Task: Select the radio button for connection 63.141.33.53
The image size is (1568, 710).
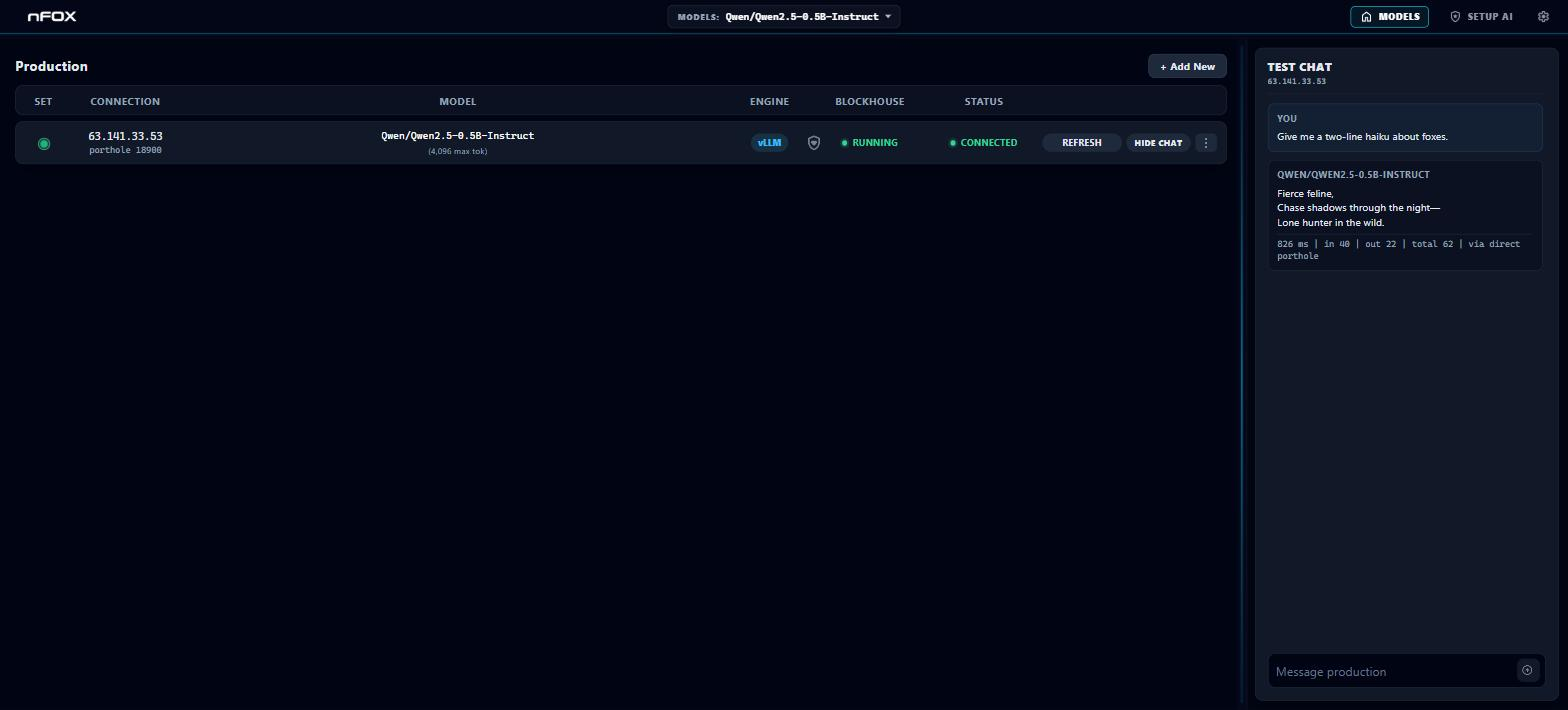Action: click(x=44, y=144)
